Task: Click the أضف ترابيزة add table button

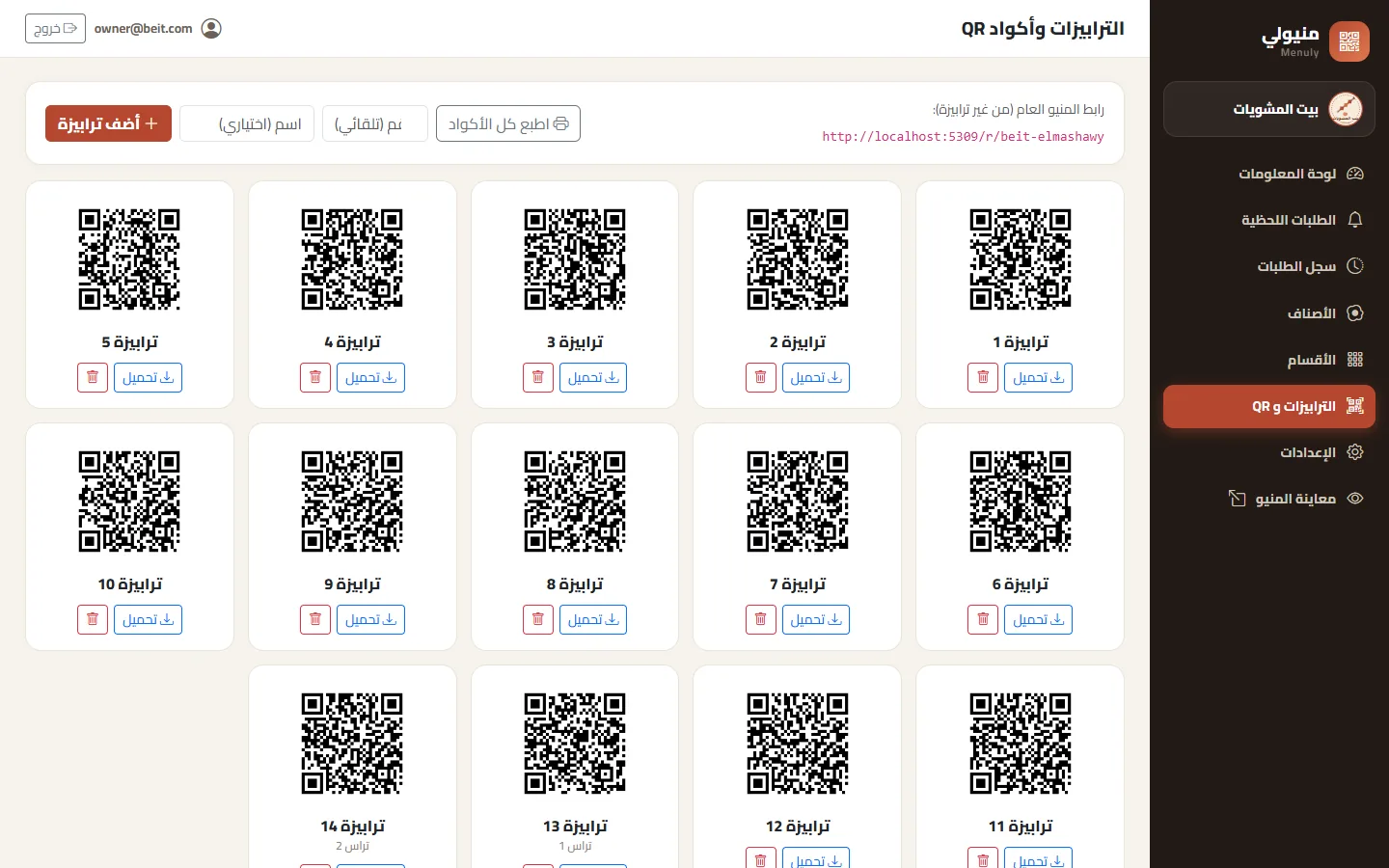Action: tap(108, 123)
